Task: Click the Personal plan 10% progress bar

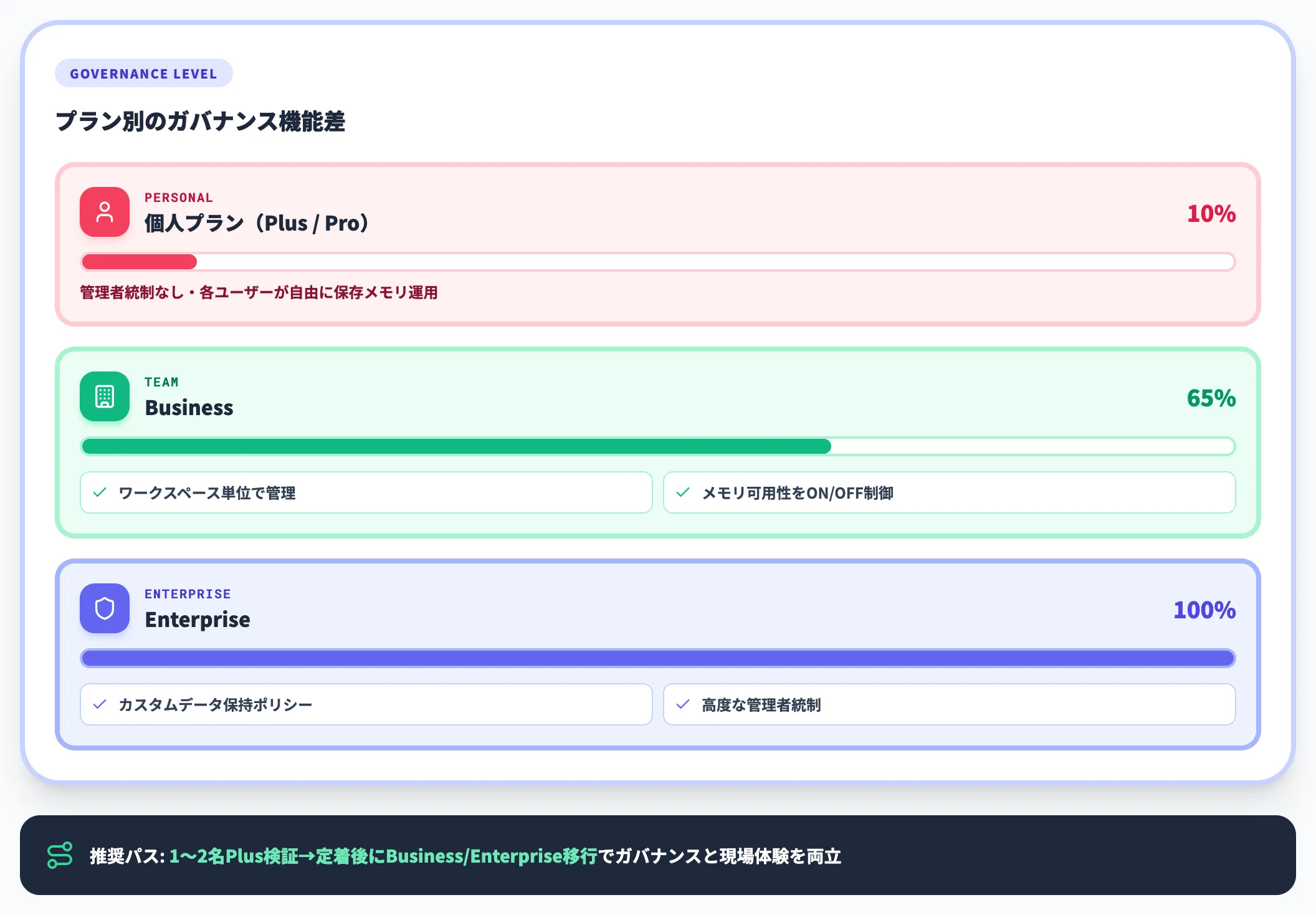Action: pyautogui.click(x=658, y=262)
